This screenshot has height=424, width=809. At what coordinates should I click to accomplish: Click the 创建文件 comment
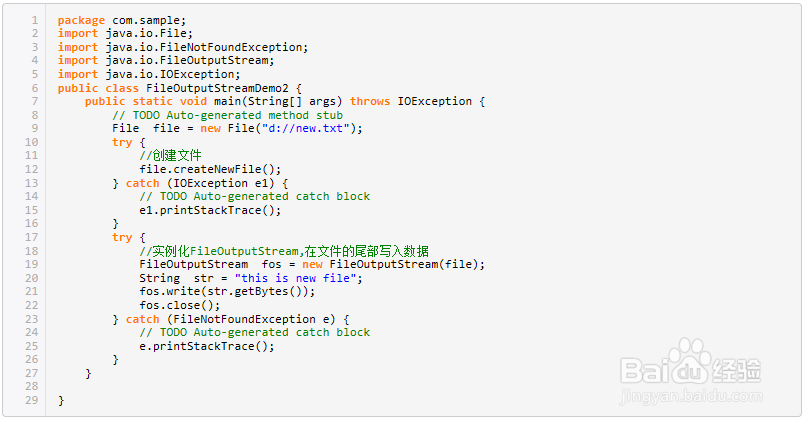[171, 155]
